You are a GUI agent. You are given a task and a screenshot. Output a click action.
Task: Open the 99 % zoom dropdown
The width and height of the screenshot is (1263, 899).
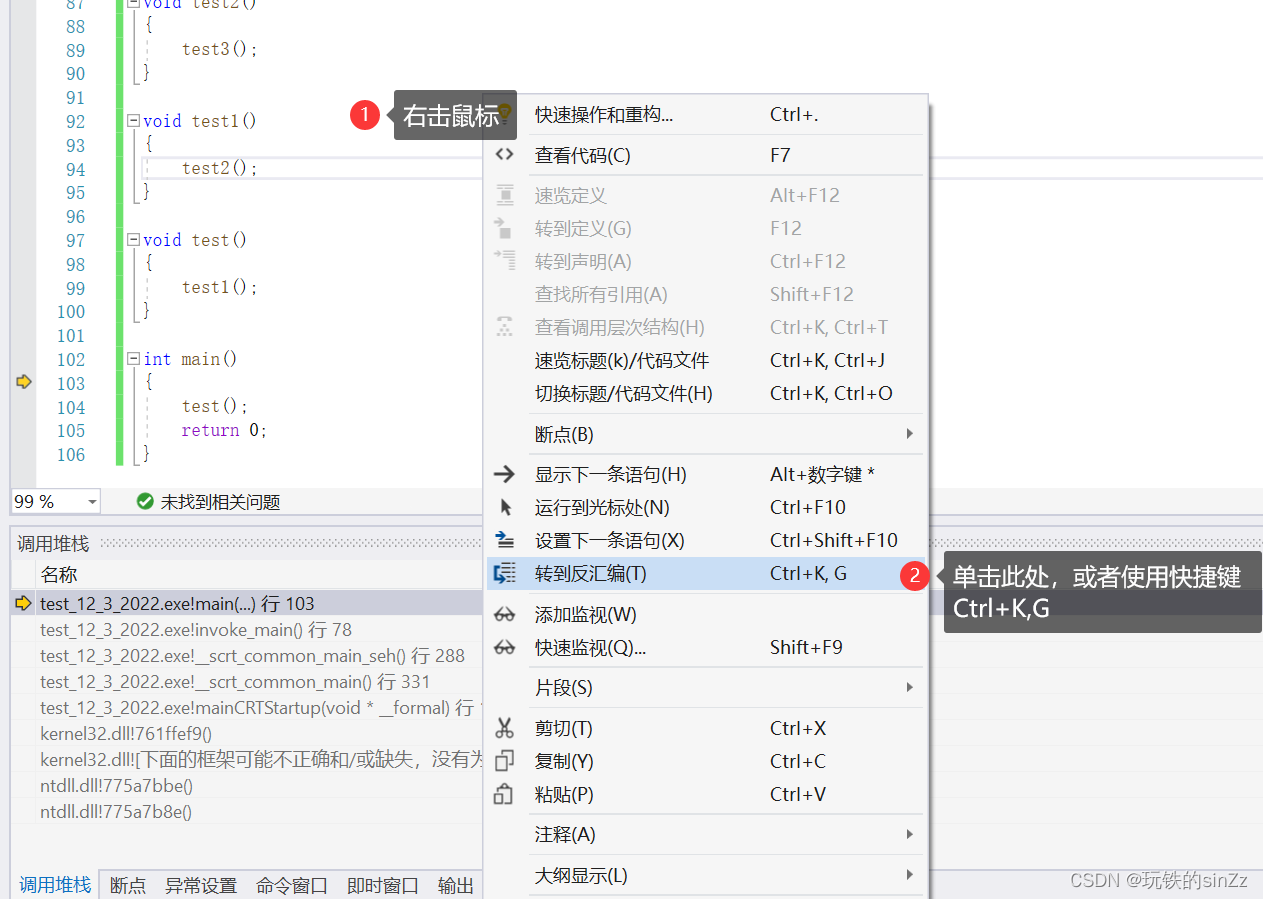92,502
